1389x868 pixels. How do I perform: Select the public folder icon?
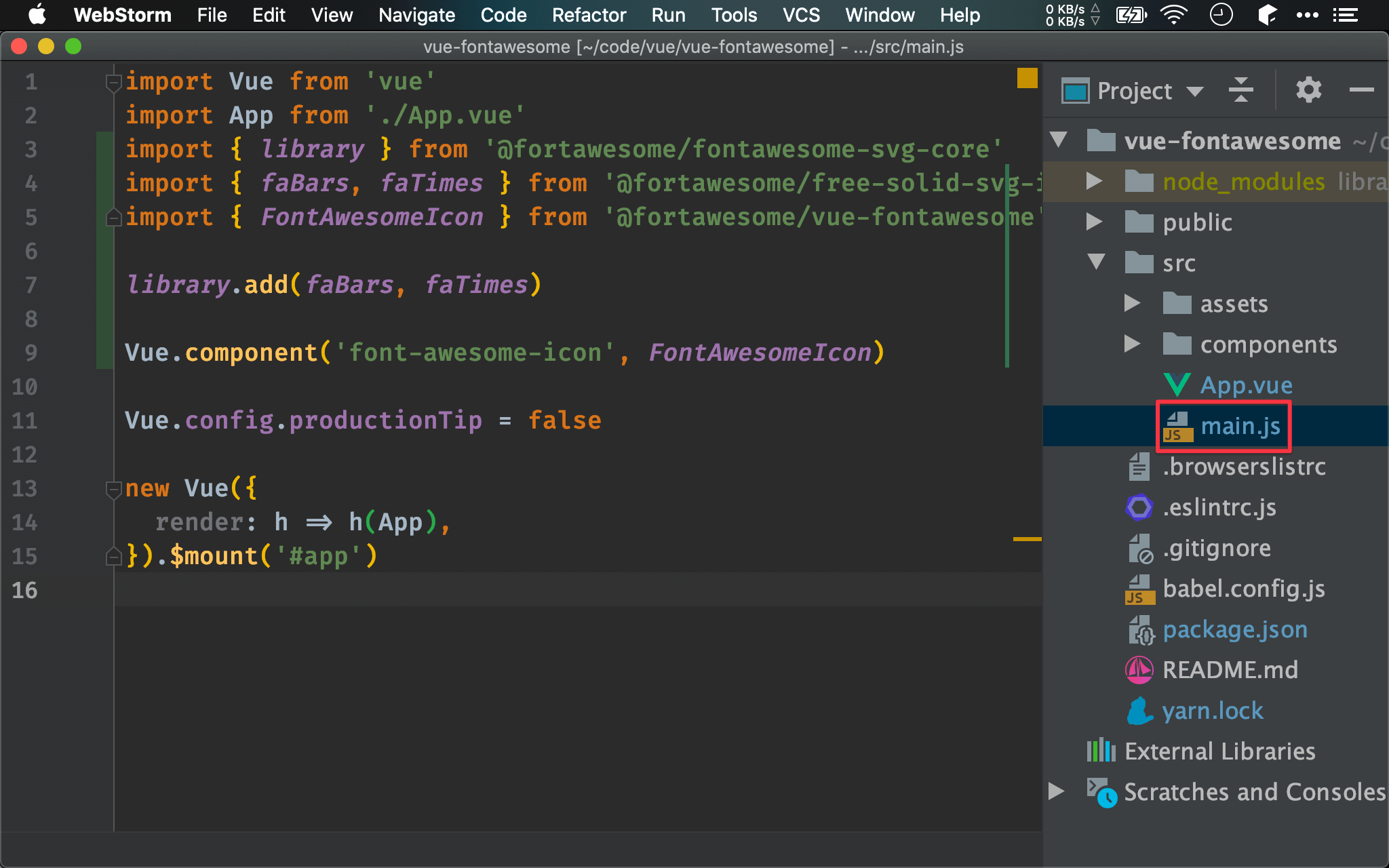coord(1139,222)
